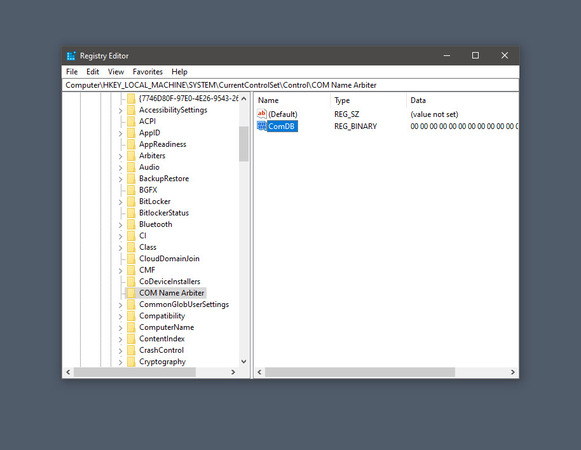Image resolution: width=581 pixels, height=450 pixels.
Task: Click the ComputerName folder icon
Action: tap(131, 327)
